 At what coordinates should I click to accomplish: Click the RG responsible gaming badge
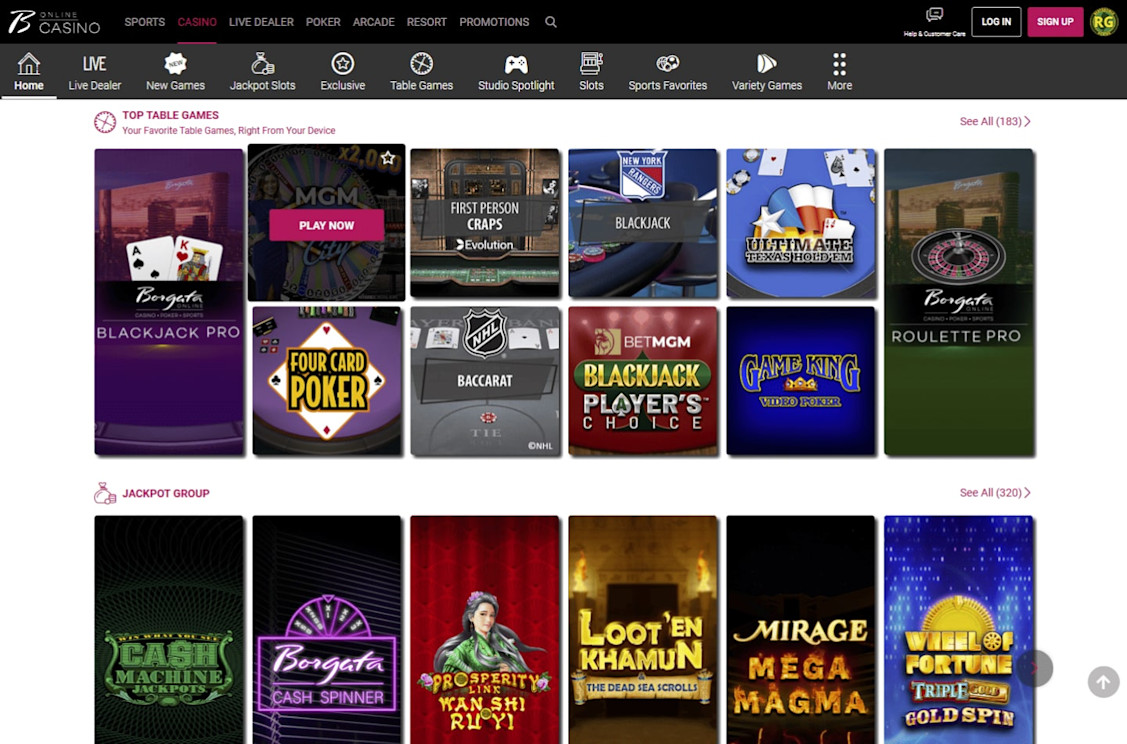pos(1103,22)
